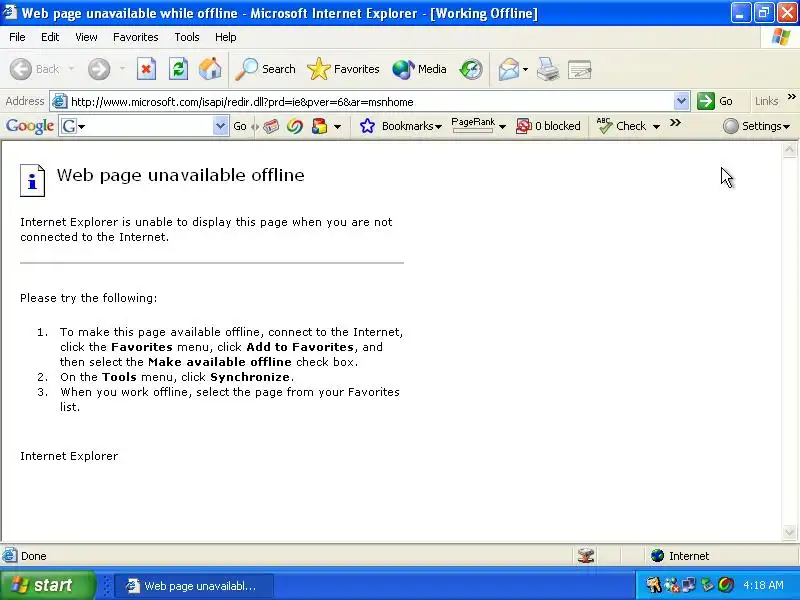This screenshot has height=600, width=800.
Task: Click Google toolbar swirl icon
Action: click(295, 126)
